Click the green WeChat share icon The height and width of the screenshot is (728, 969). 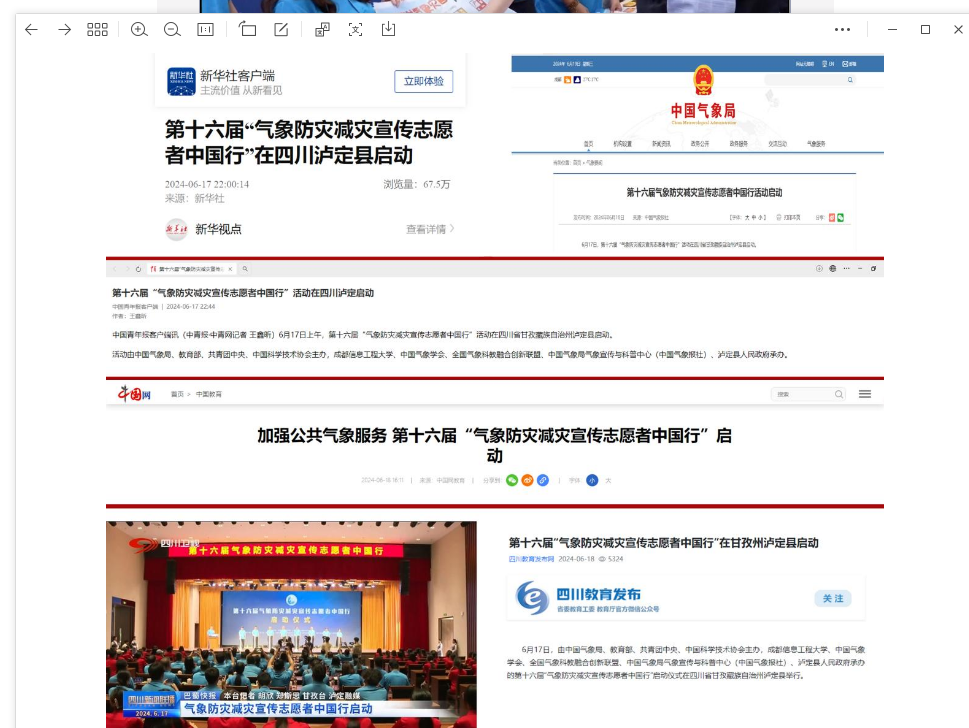[512, 480]
